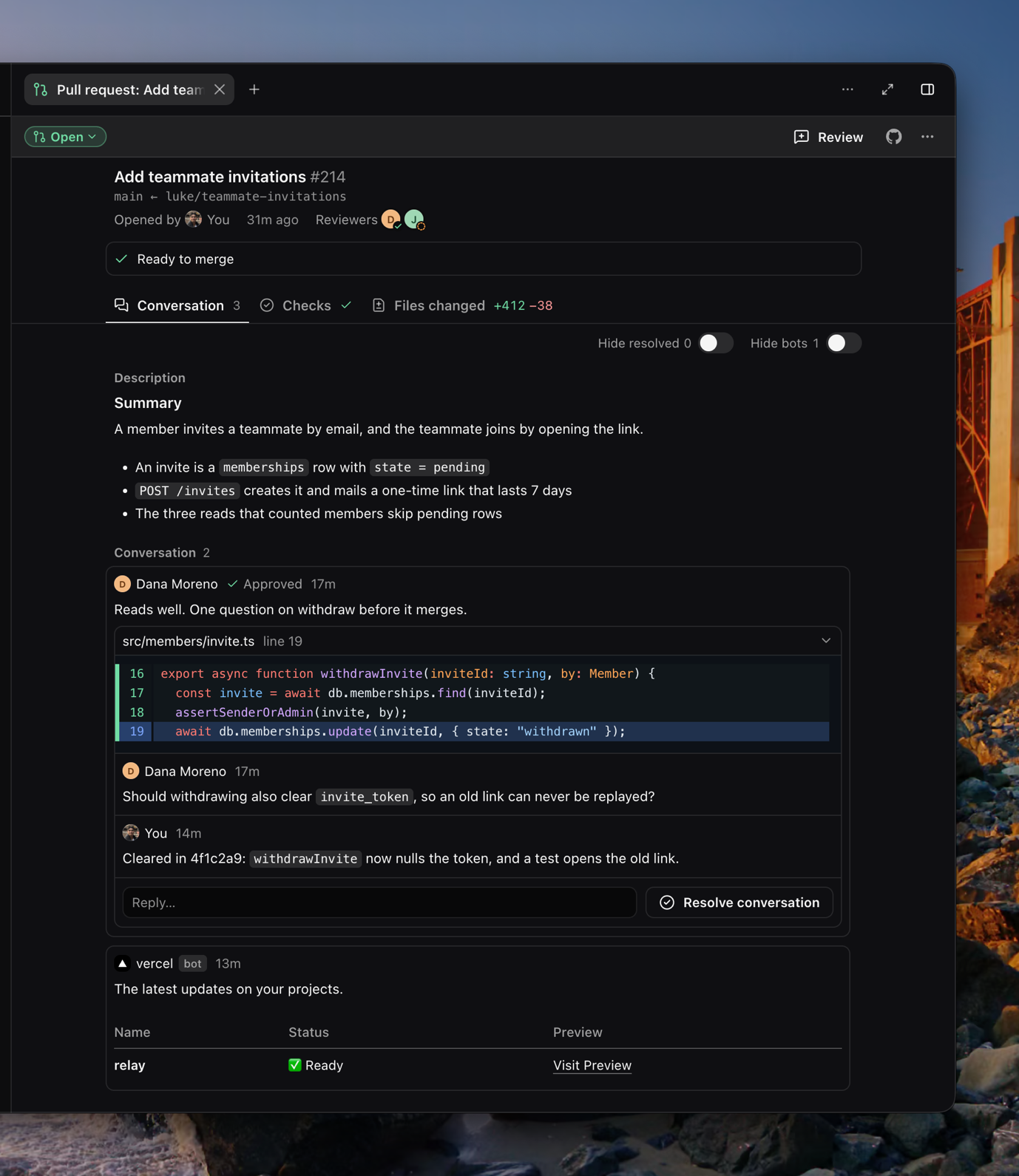
Task: Expand panel with diagonal arrows icon
Action: [x=887, y=89]
